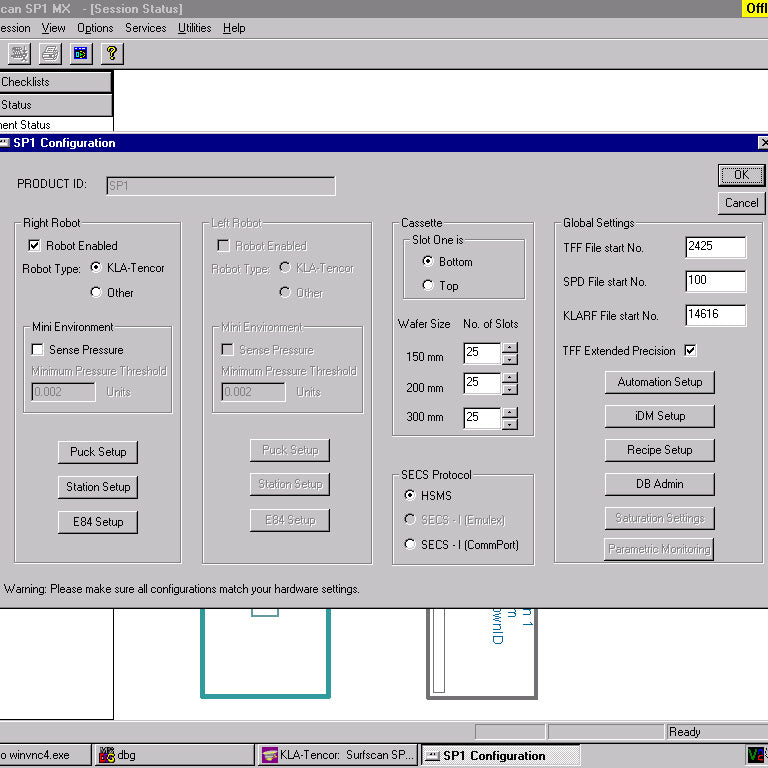
Task: Open help with the question mark icon
Action: tap(112, 53)
